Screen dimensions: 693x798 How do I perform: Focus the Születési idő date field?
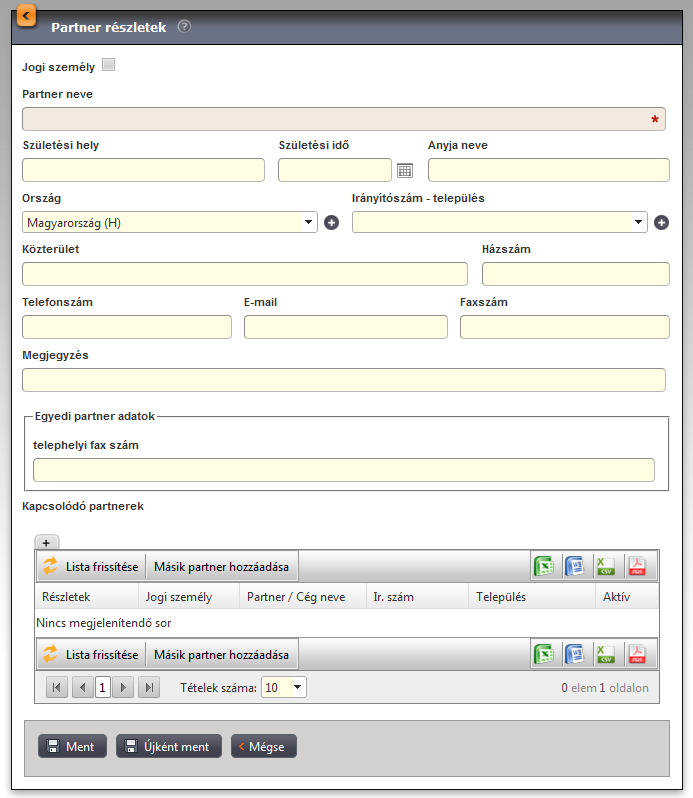(x=335, y=170)
